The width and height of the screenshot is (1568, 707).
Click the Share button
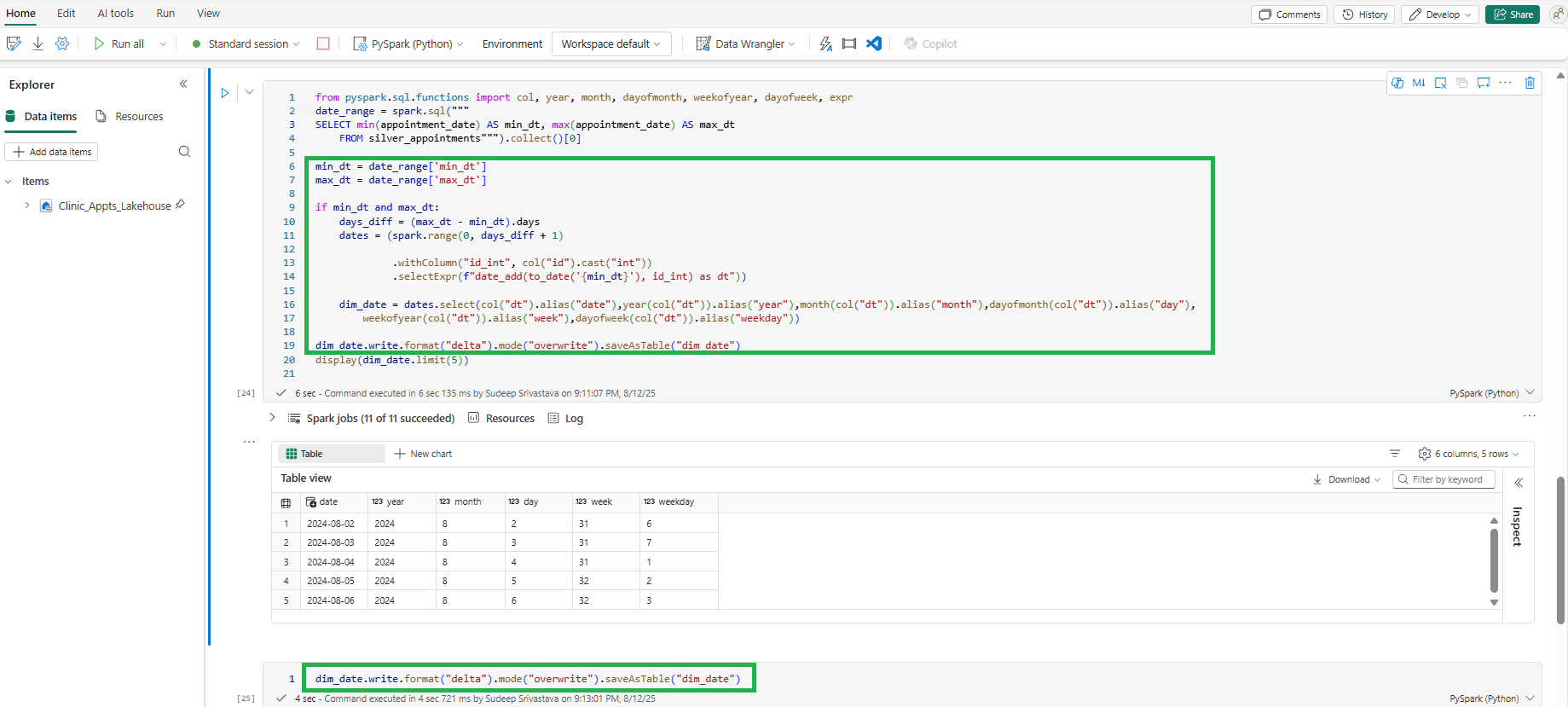(x=1513, y=14)
